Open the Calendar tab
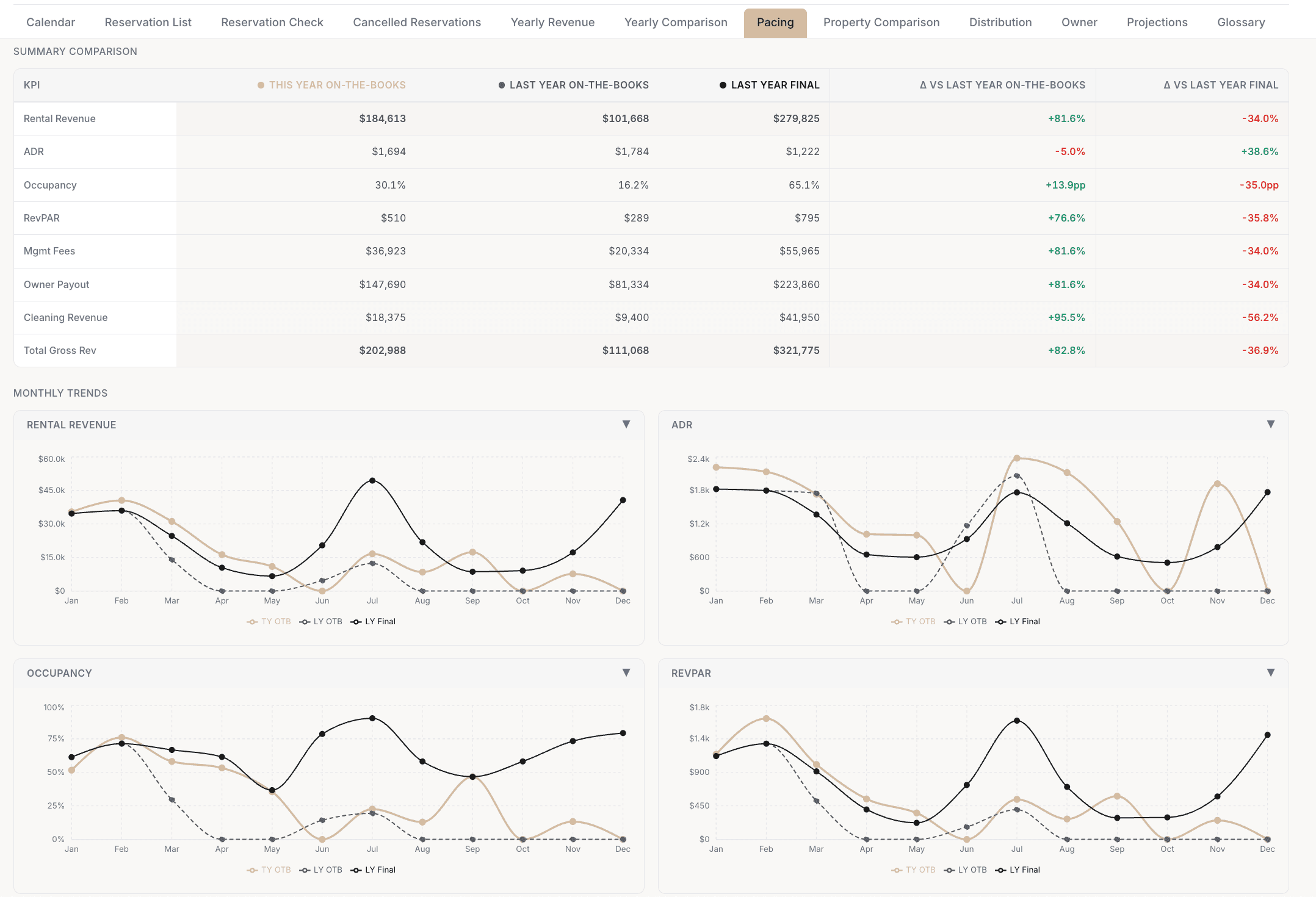The width and height of the screenshot is (1316, 897). [x=51, y=23]
